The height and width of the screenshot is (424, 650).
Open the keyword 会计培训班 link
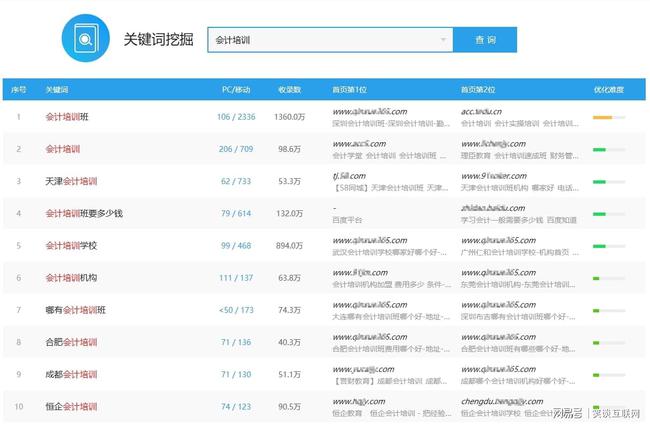click(x=67, y=117)
